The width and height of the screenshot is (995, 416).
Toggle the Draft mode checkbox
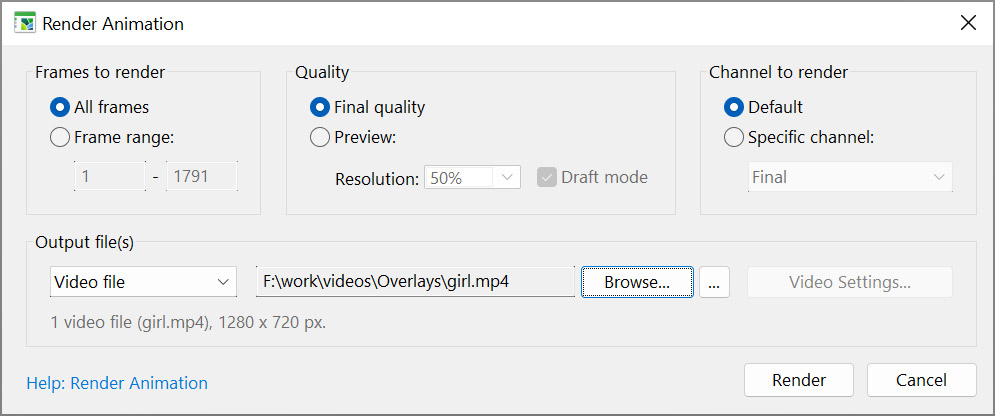[546, 177]
